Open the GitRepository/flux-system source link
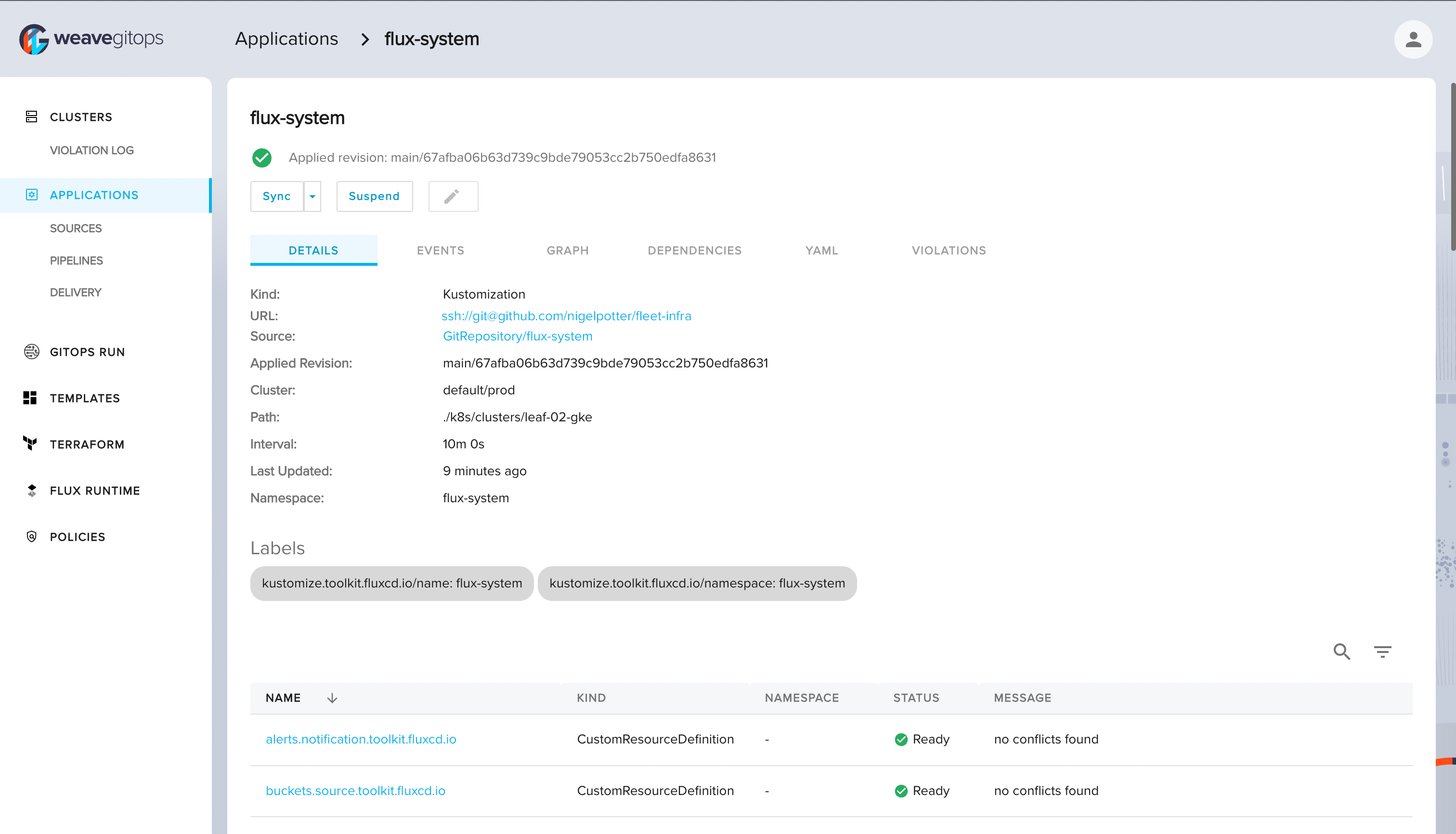1456x834 pixels. [517, 336]
